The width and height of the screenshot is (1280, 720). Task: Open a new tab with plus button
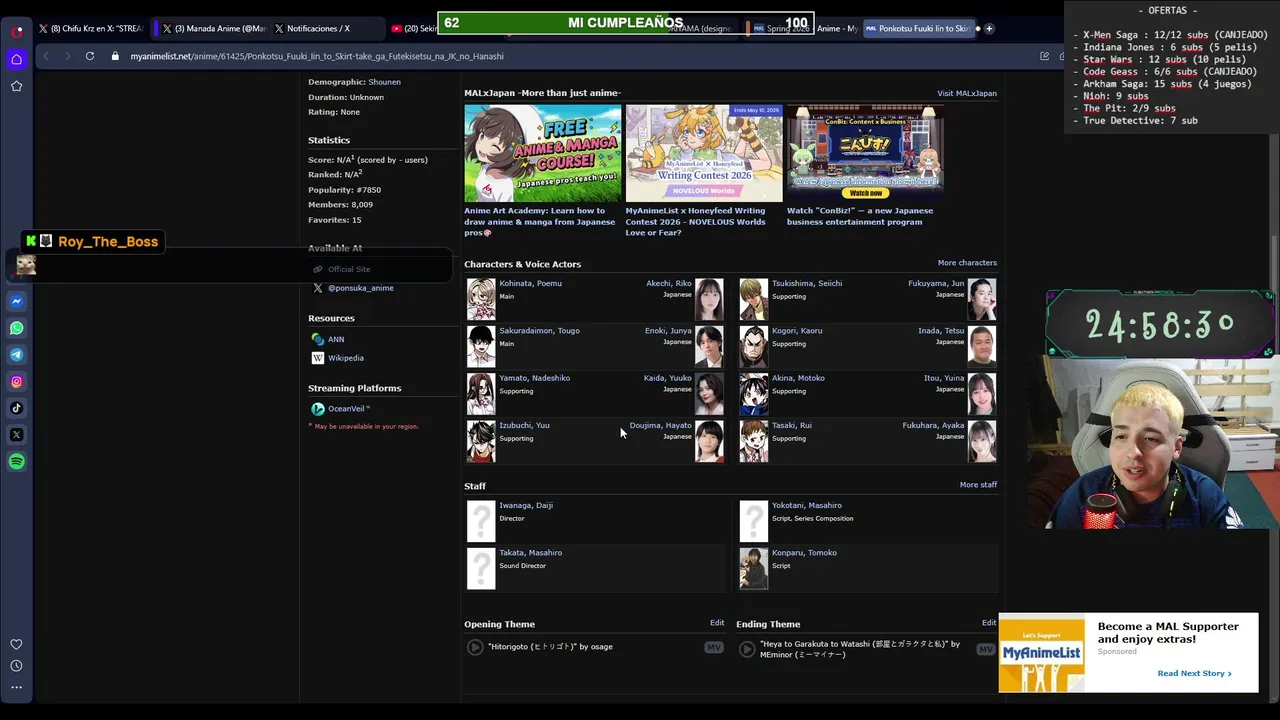(989, 28)
